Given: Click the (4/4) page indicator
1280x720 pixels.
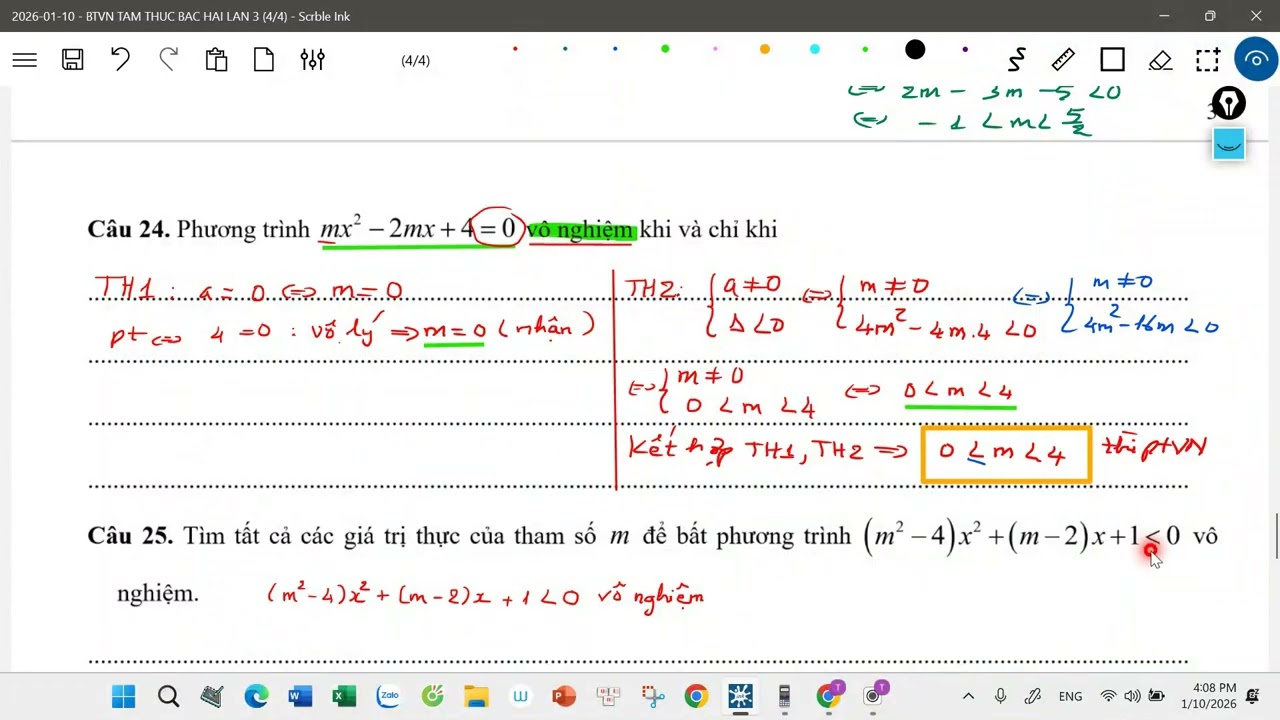Looking at the screenshot, I should (415, 61).
